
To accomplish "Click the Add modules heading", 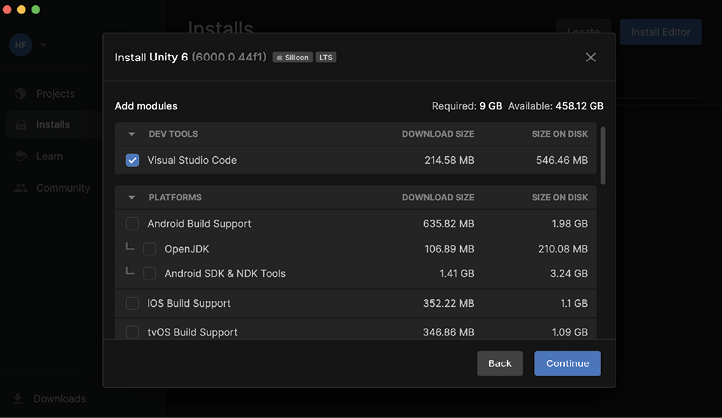I will pyautogui.click(x=146, y=106).
